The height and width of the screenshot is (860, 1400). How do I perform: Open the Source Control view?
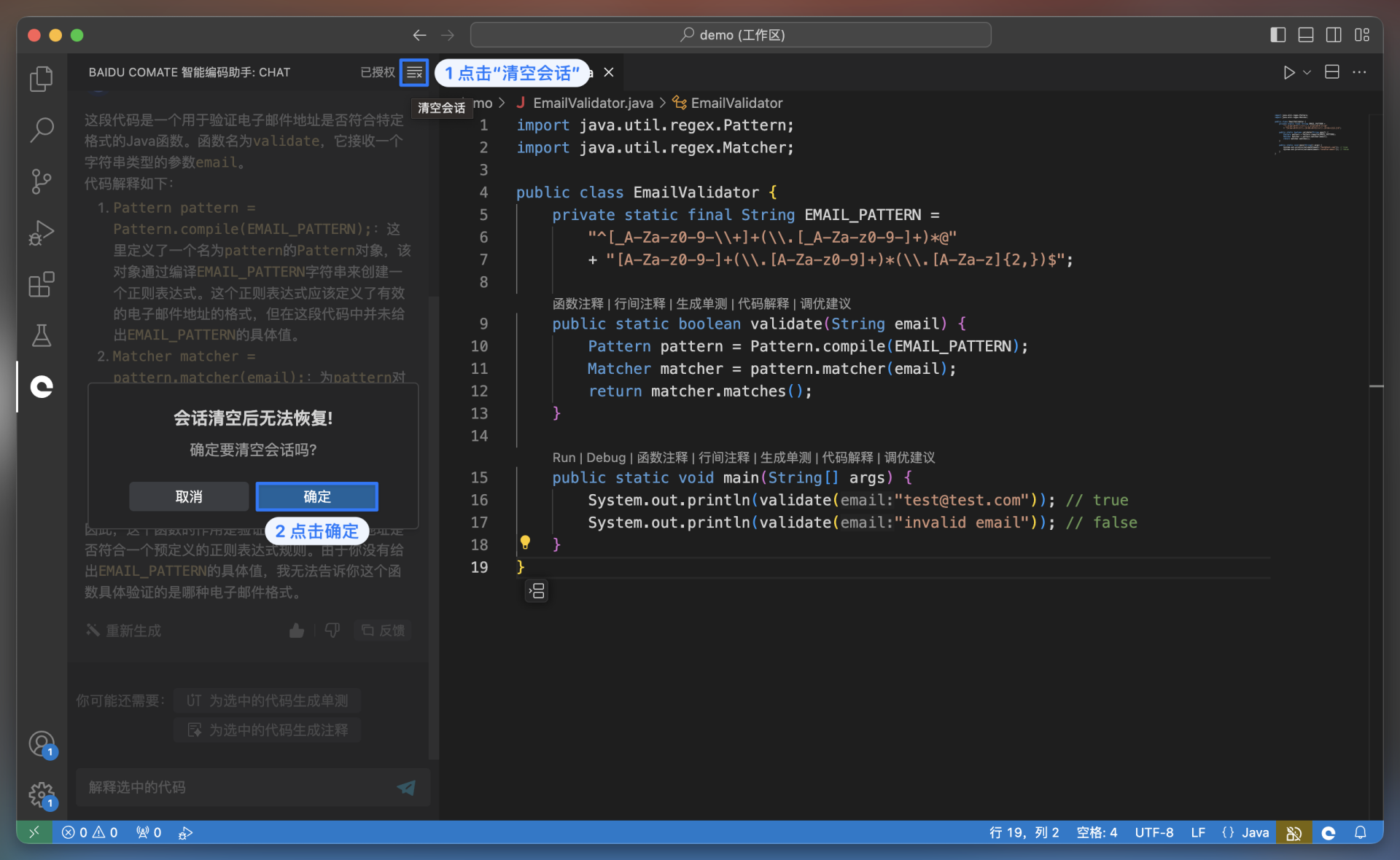pos(42,181)
